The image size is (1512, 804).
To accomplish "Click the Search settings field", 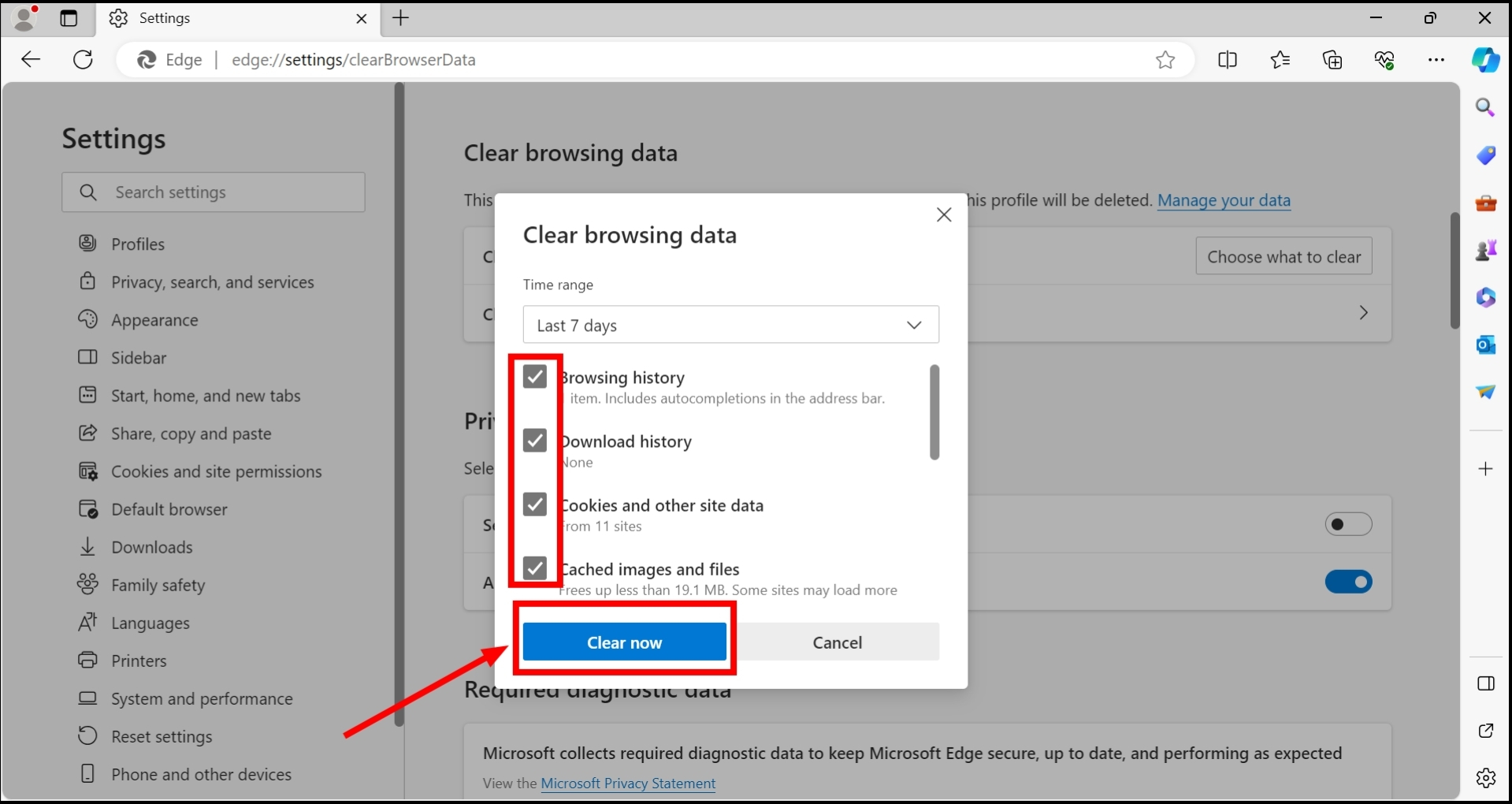I will click(x=214, y=192).
